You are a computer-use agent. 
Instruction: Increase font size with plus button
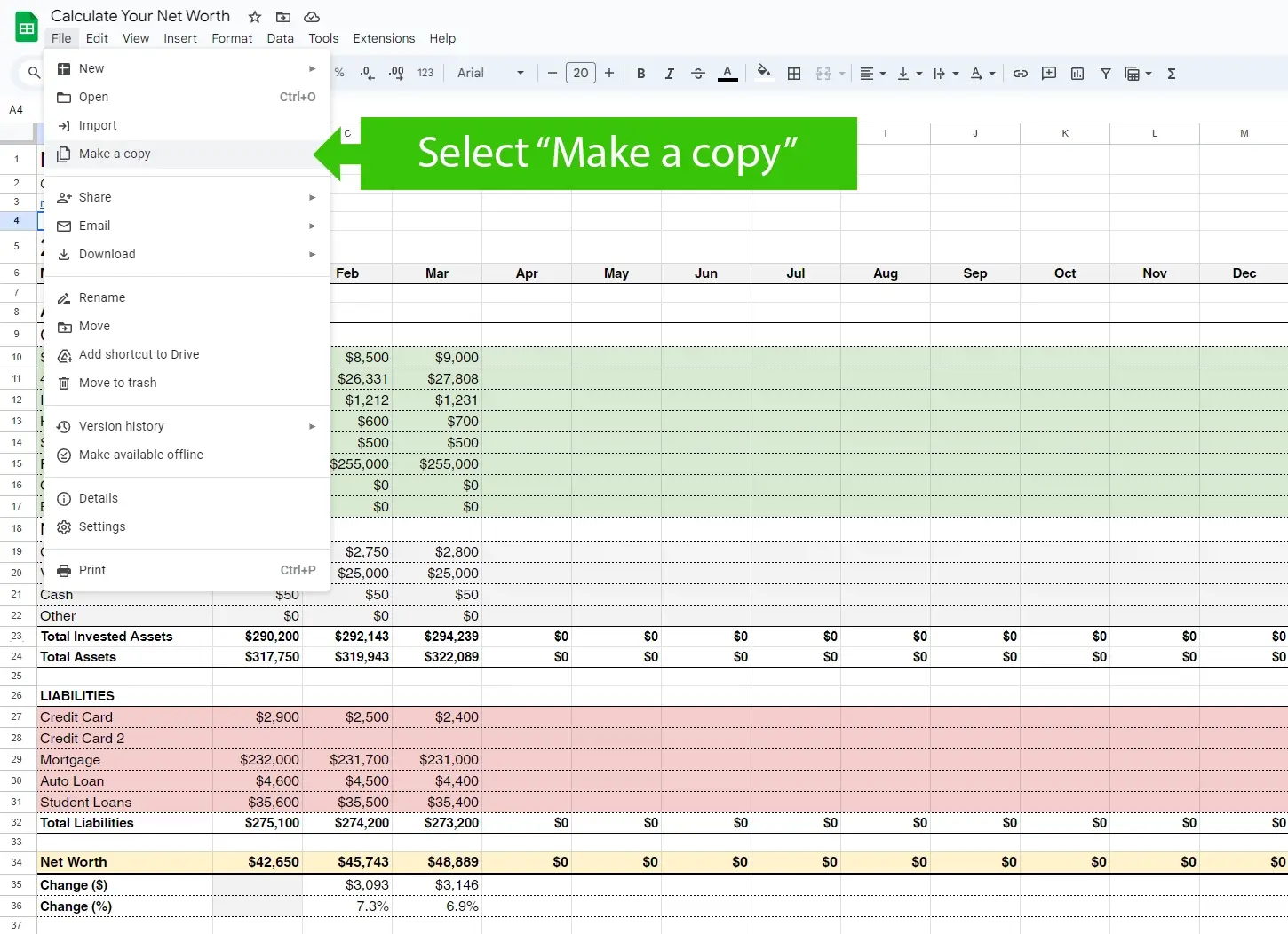click(609, 73)
